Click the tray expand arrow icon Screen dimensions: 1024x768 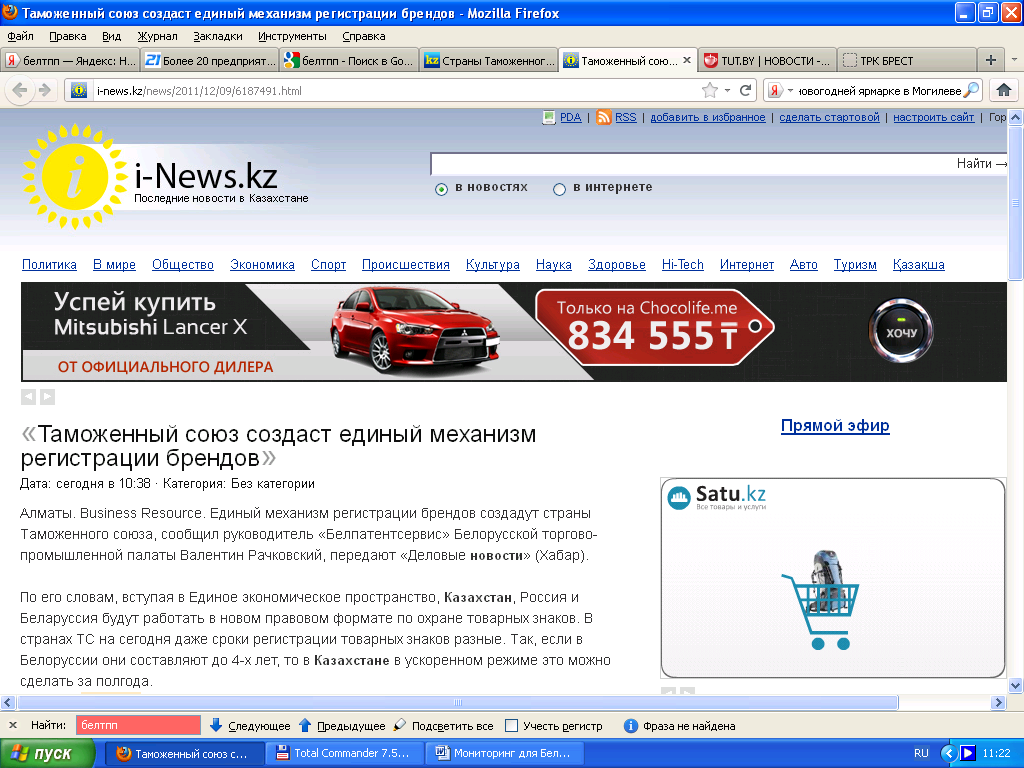point(949,754)
